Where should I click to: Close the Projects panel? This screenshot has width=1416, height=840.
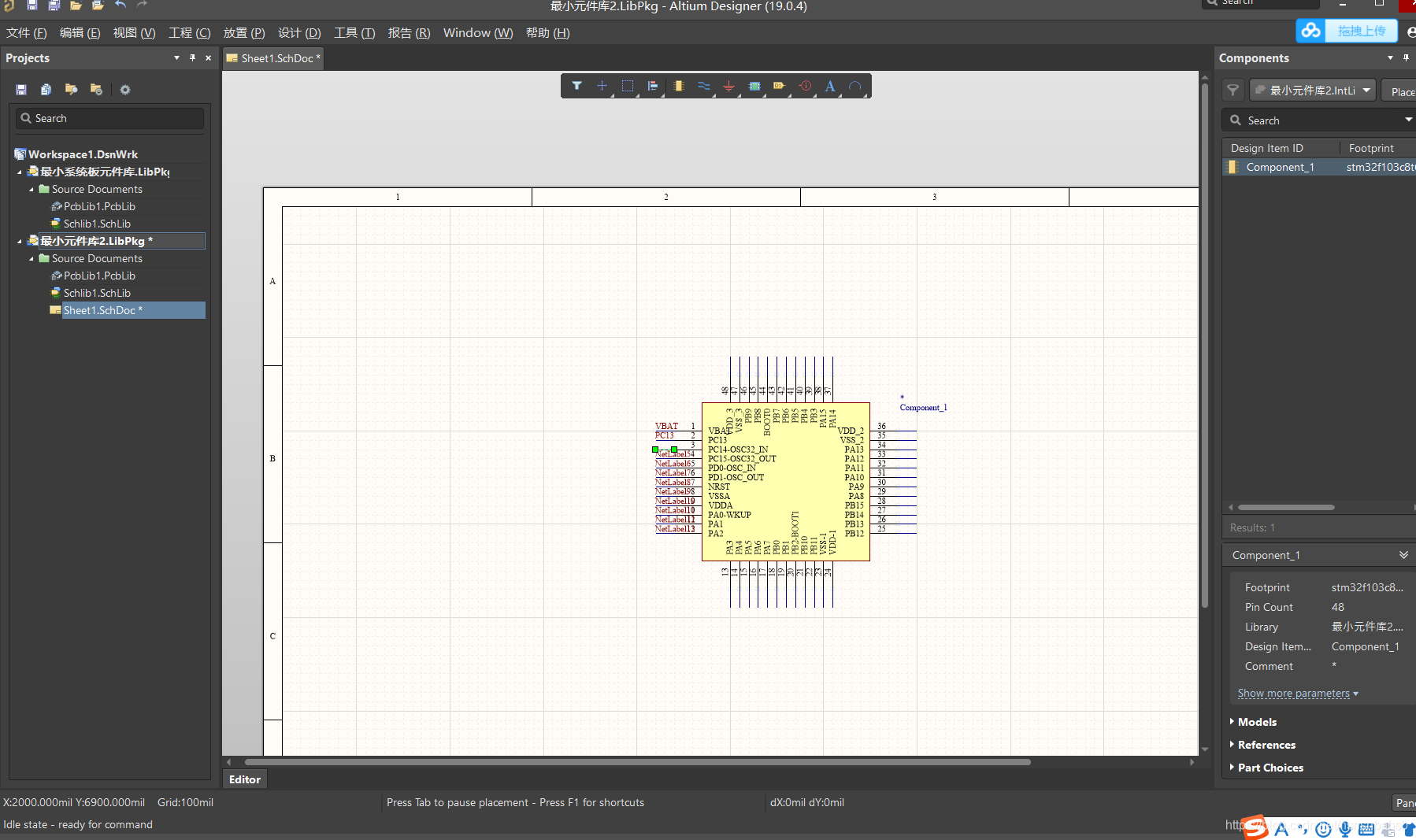208,57
